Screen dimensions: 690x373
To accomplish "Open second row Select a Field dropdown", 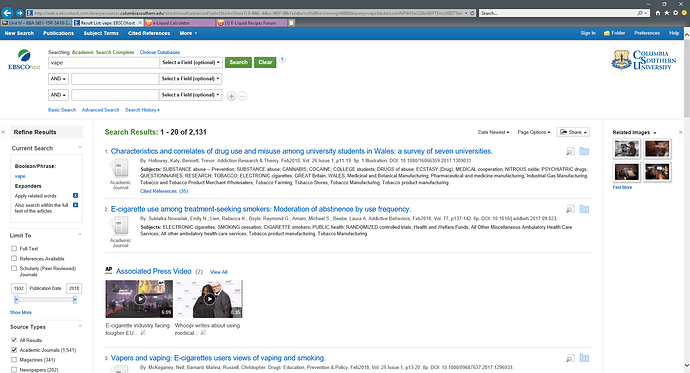I will [191, 79].
